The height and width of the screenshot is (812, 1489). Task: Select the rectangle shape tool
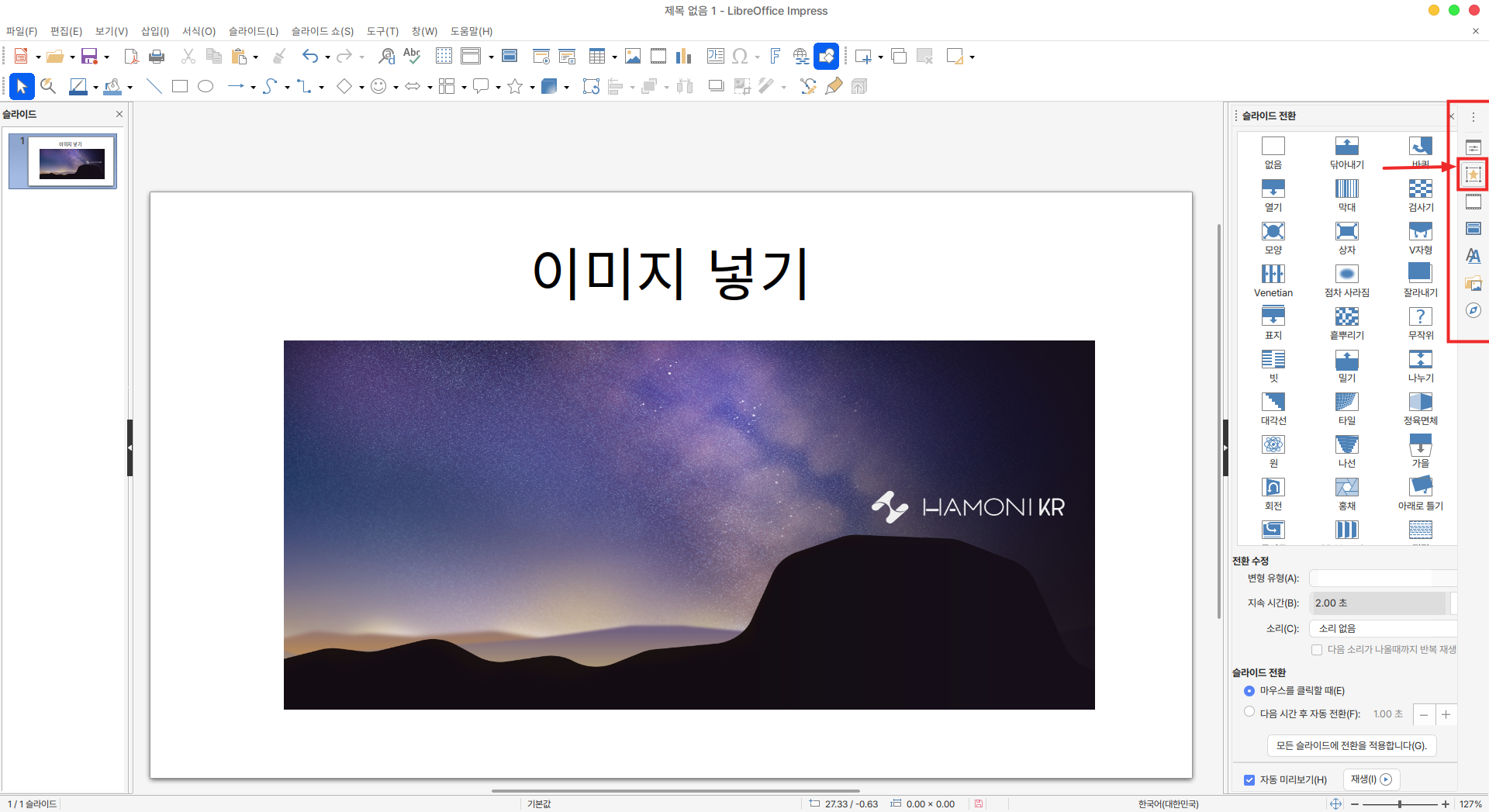tap(180, 86)
